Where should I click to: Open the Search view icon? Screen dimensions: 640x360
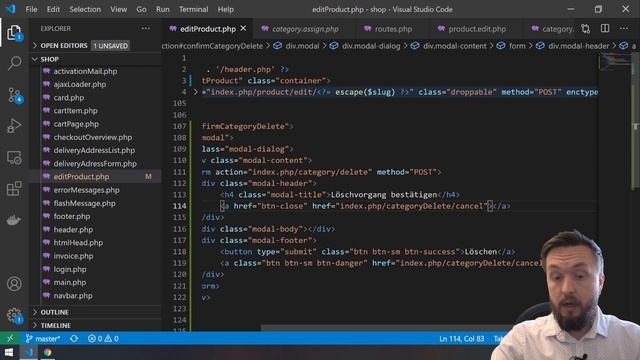tap(14, 63)
